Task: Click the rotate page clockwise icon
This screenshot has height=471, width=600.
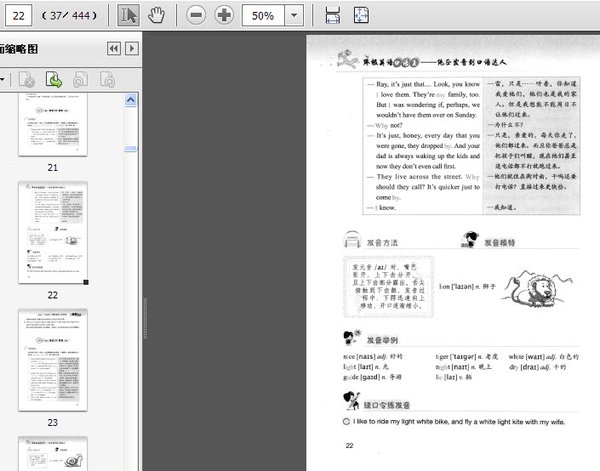Action: [108, 80]
